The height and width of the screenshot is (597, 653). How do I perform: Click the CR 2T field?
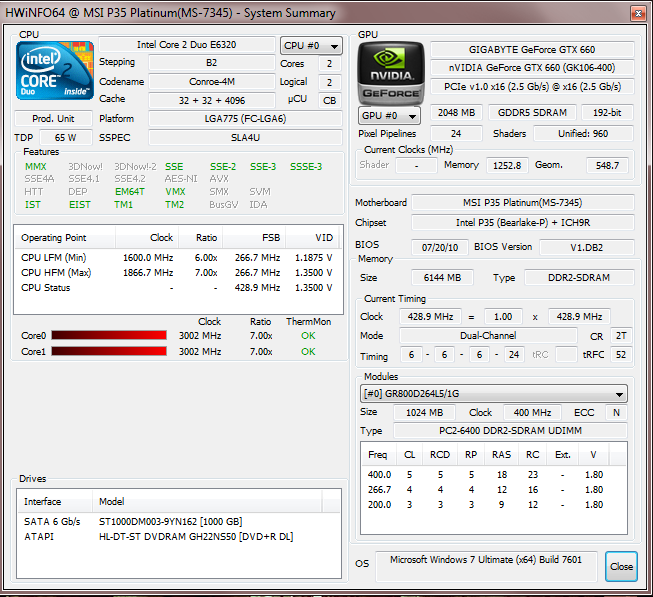pyautogui.click(x=621, y=336)
